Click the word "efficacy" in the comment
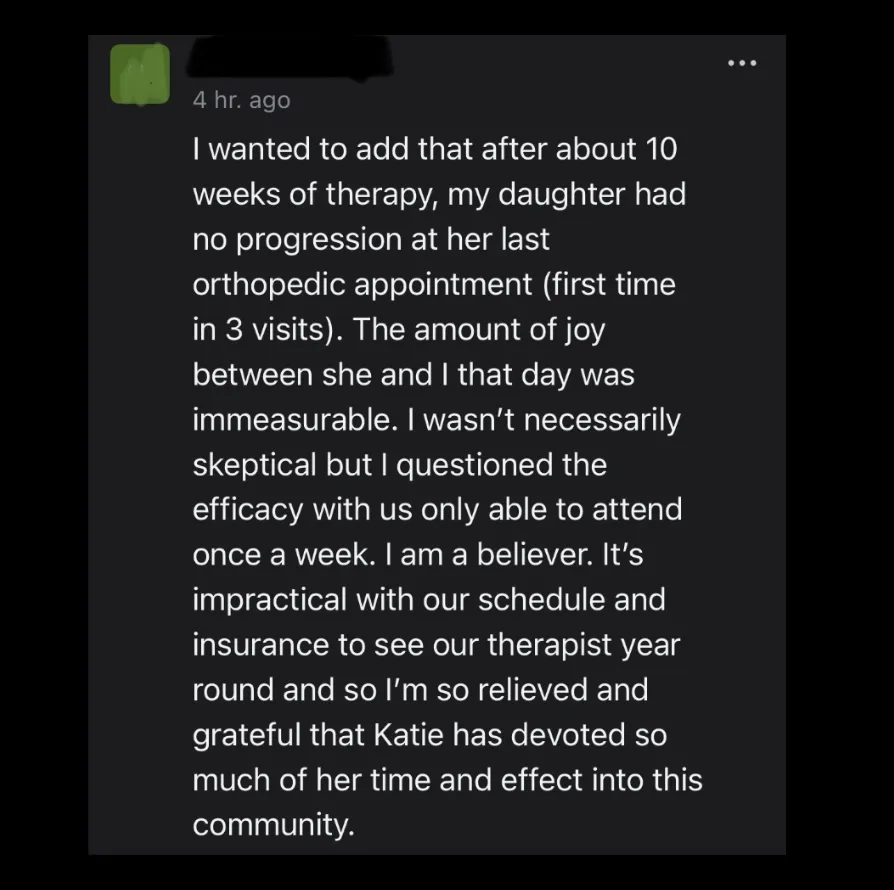 pyautogui.click(x=248, y=510)
